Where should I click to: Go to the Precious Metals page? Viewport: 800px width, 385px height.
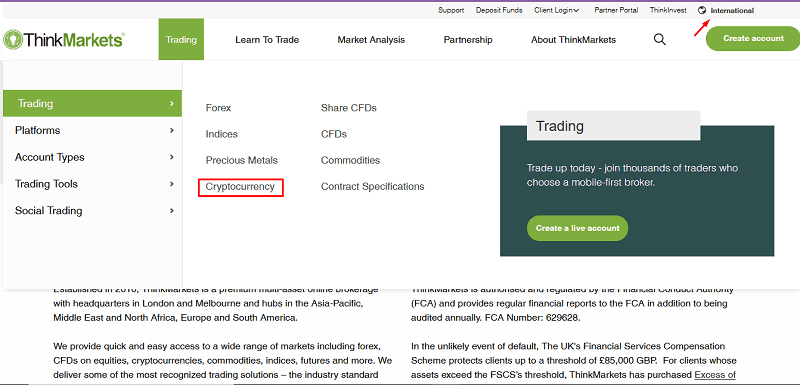tap(241, 160)
